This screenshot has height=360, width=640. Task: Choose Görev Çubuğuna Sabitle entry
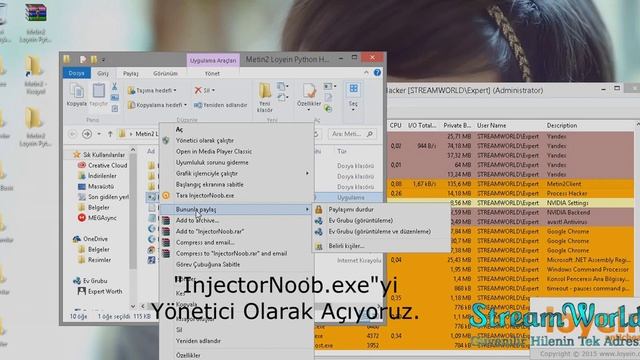pos(208,264)
